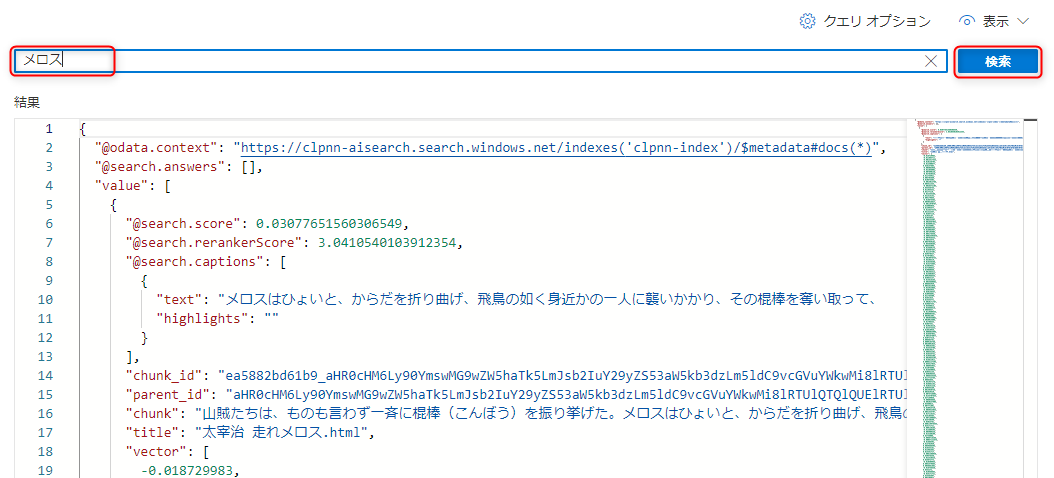Expand the 表示 dropdown chevron
This screenshot has width=1054, height=478.
click(x=1023, y=21)
